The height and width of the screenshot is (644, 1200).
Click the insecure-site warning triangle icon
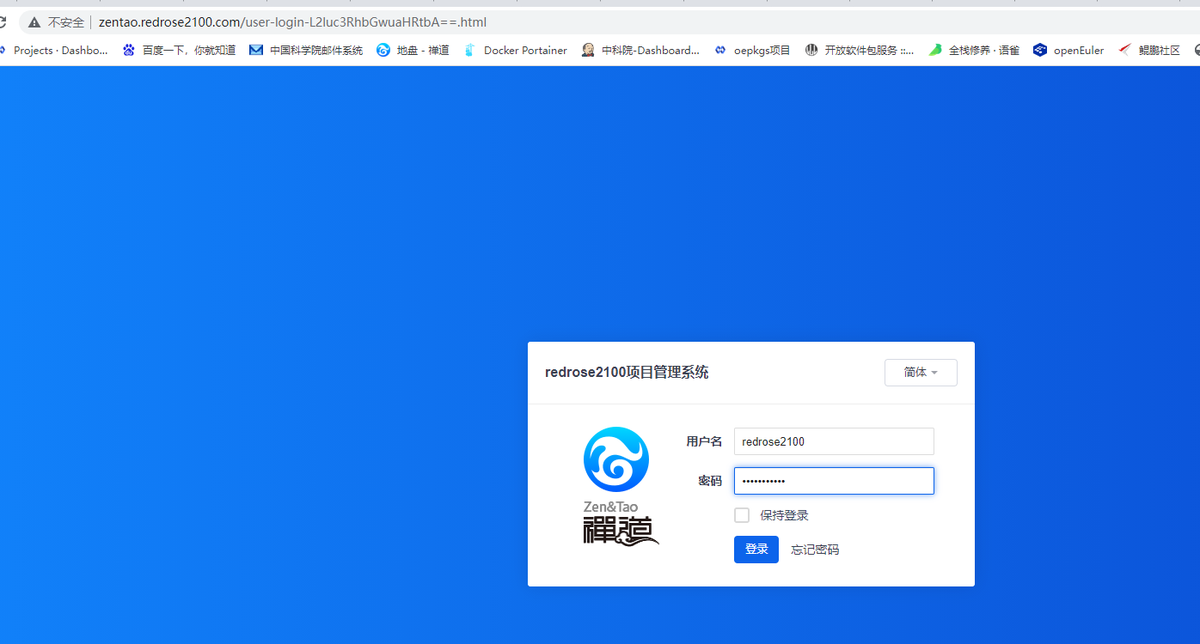click(34, 22)
